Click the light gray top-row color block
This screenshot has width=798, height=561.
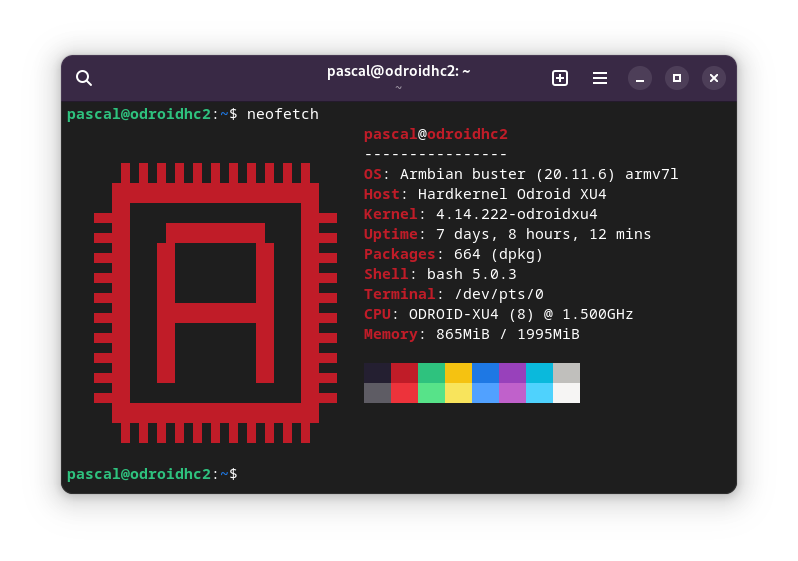click(566, 373)
